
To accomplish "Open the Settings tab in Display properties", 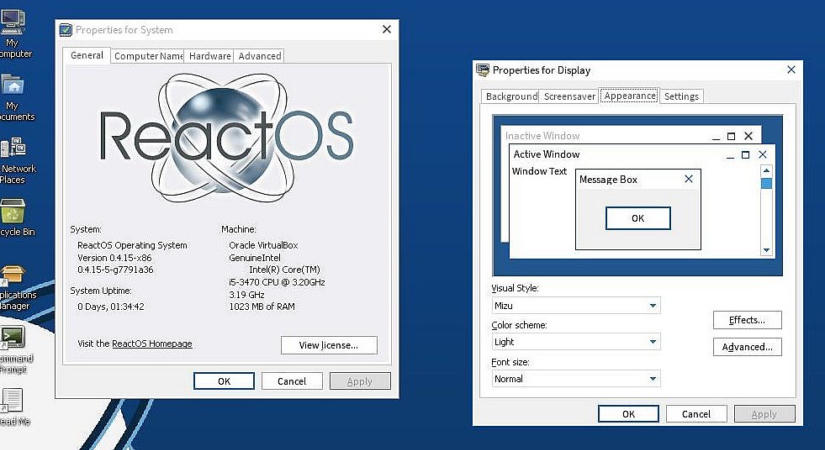I will pyautogui.click(x=681, y=96).
